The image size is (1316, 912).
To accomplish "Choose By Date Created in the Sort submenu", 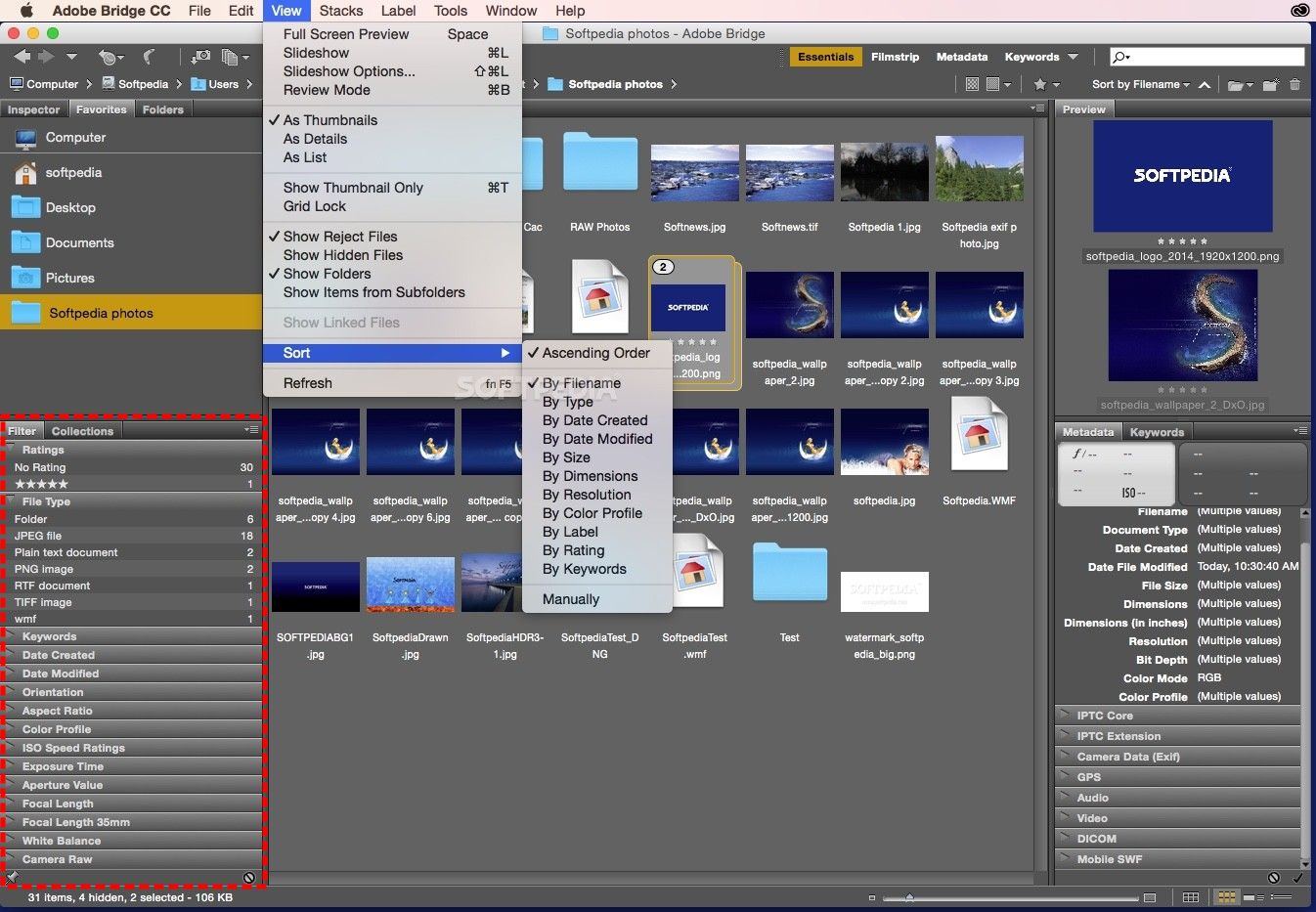I will click(x=594, y=420).
